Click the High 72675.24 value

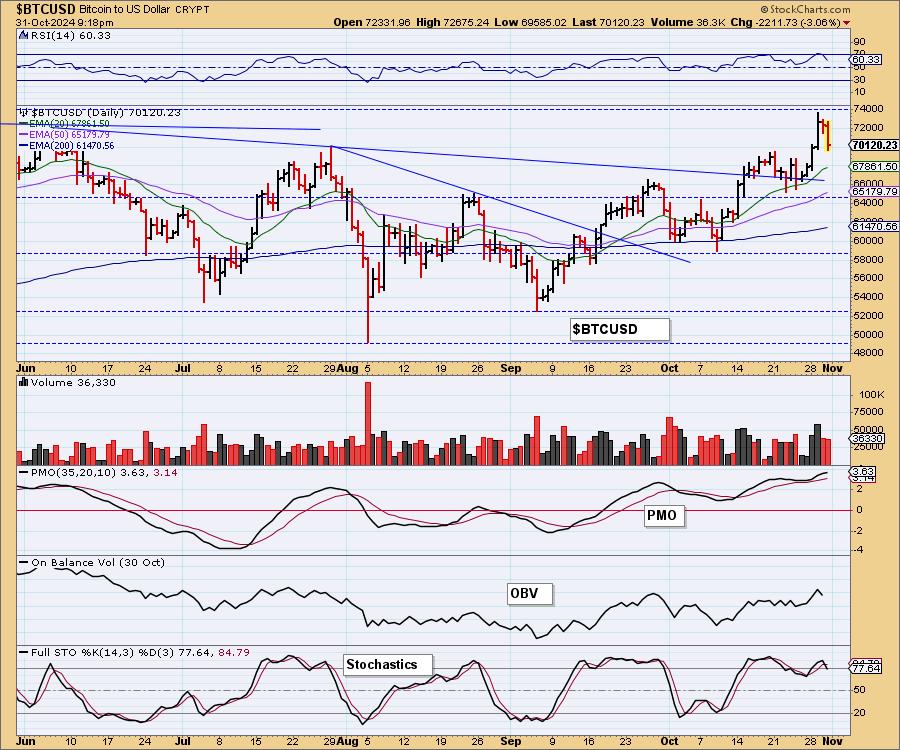453,22
